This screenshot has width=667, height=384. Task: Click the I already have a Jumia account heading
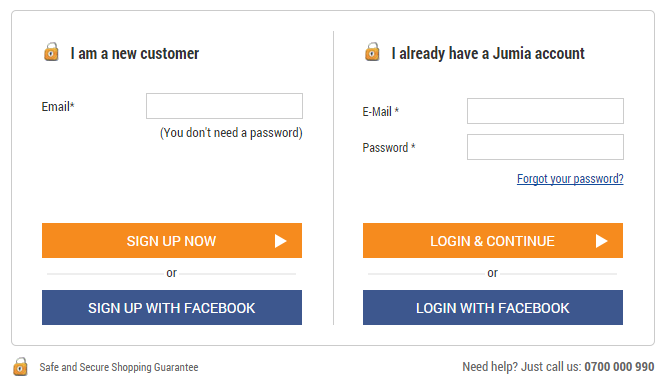tap(488, 54)
